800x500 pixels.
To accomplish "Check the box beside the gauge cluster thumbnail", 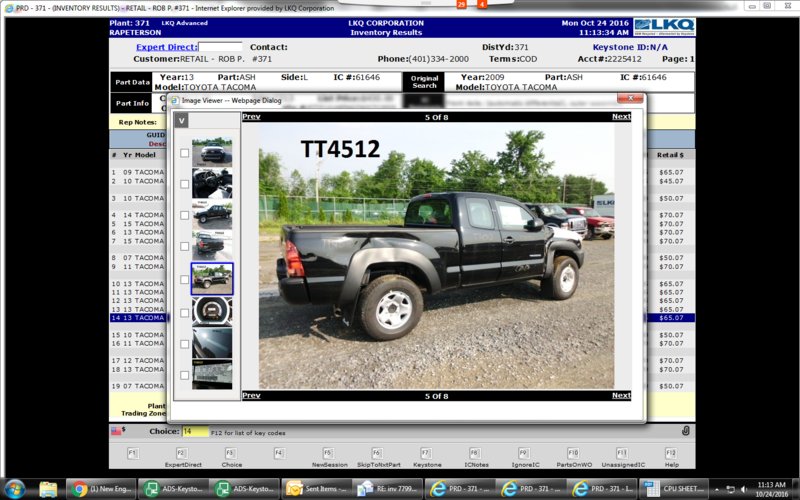I will pyautogui.click(x=185, y=312).
